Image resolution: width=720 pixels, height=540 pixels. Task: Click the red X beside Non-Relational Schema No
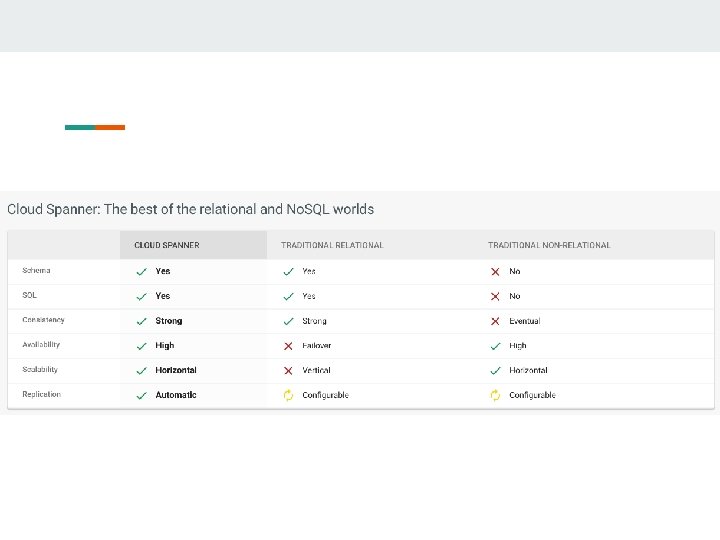pyautogui.click(x=495, y=271)
